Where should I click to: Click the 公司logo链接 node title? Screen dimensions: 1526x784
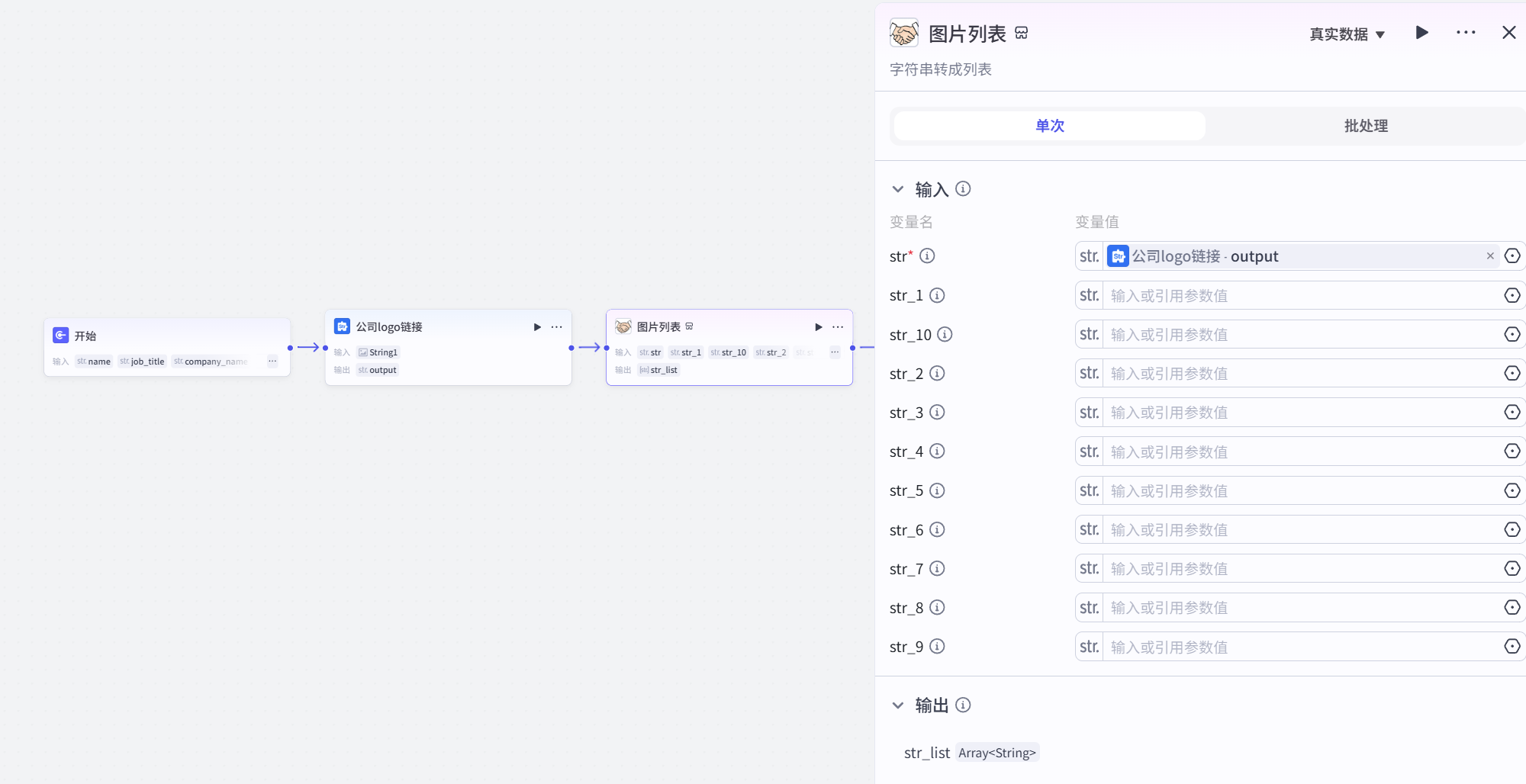389,326
